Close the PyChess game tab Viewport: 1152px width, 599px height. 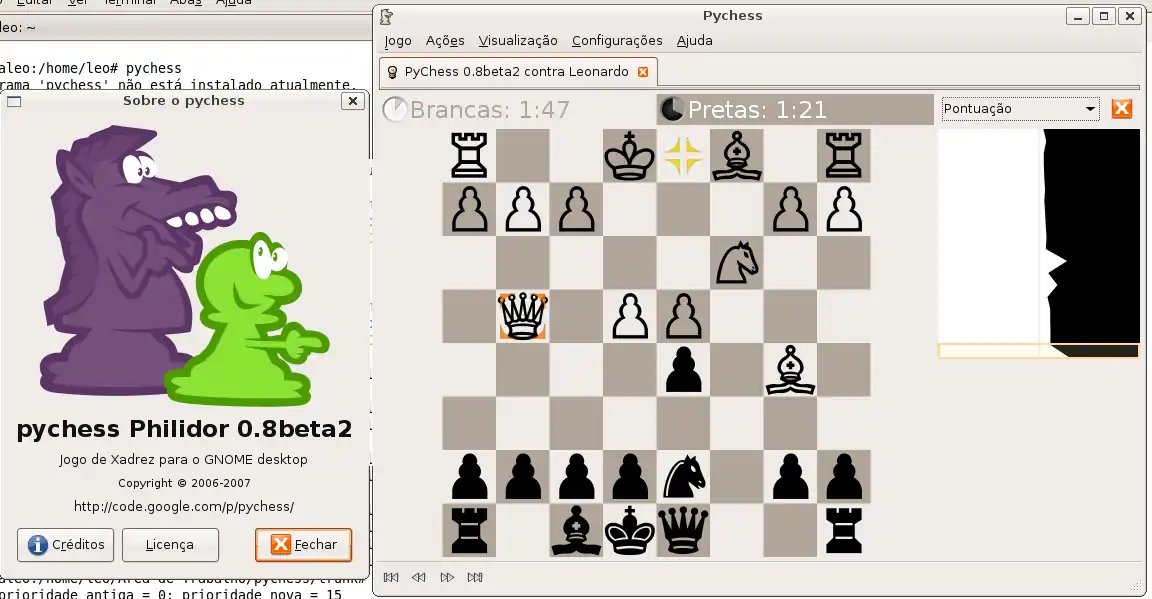tap(643, 72)
